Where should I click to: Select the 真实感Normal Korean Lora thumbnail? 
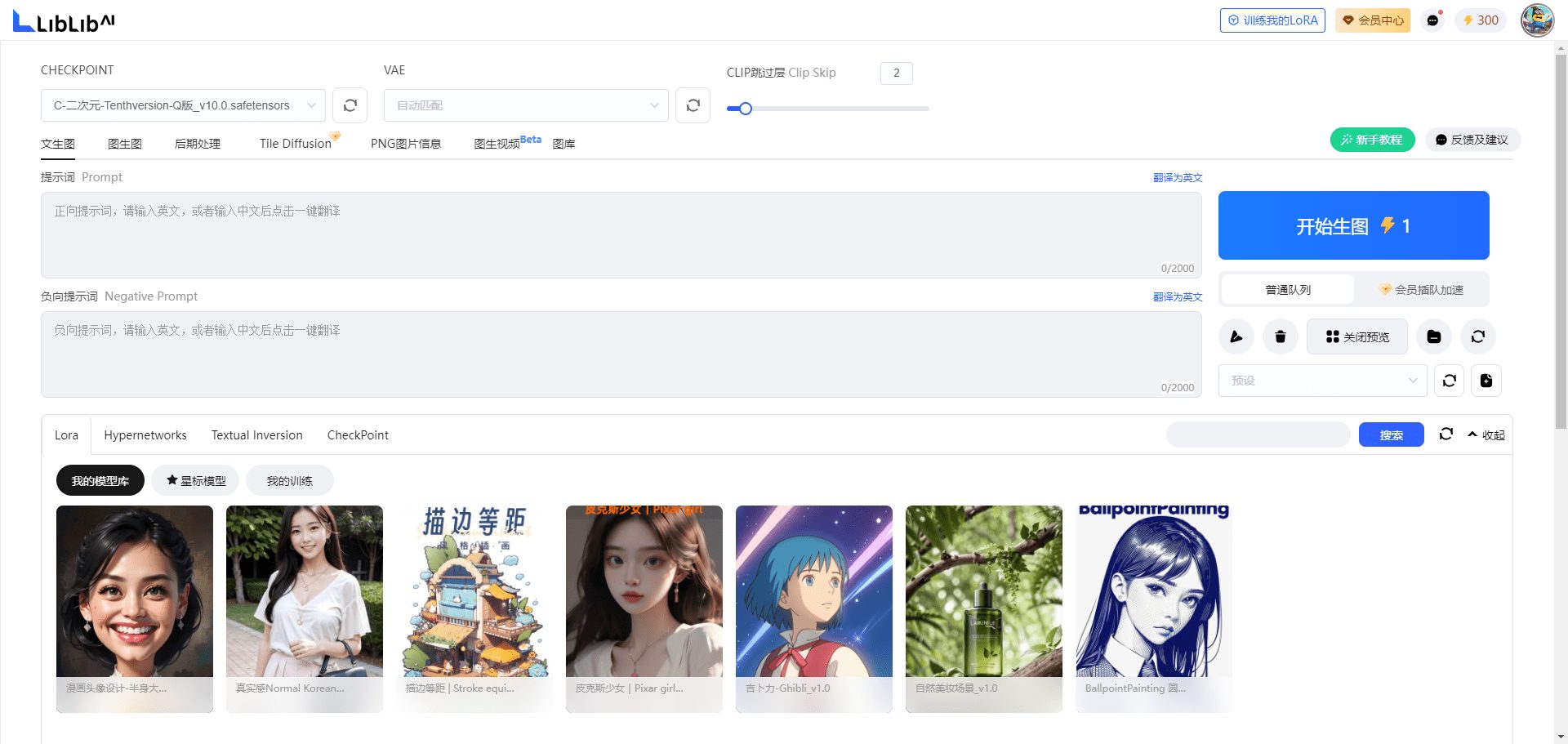point(305,609)
